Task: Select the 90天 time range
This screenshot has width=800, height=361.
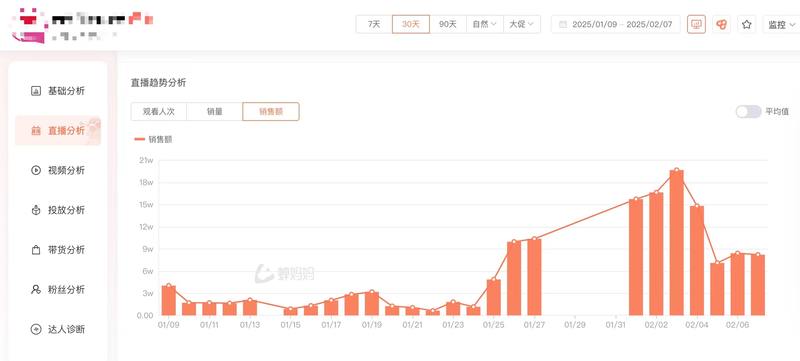Action: 448,24
